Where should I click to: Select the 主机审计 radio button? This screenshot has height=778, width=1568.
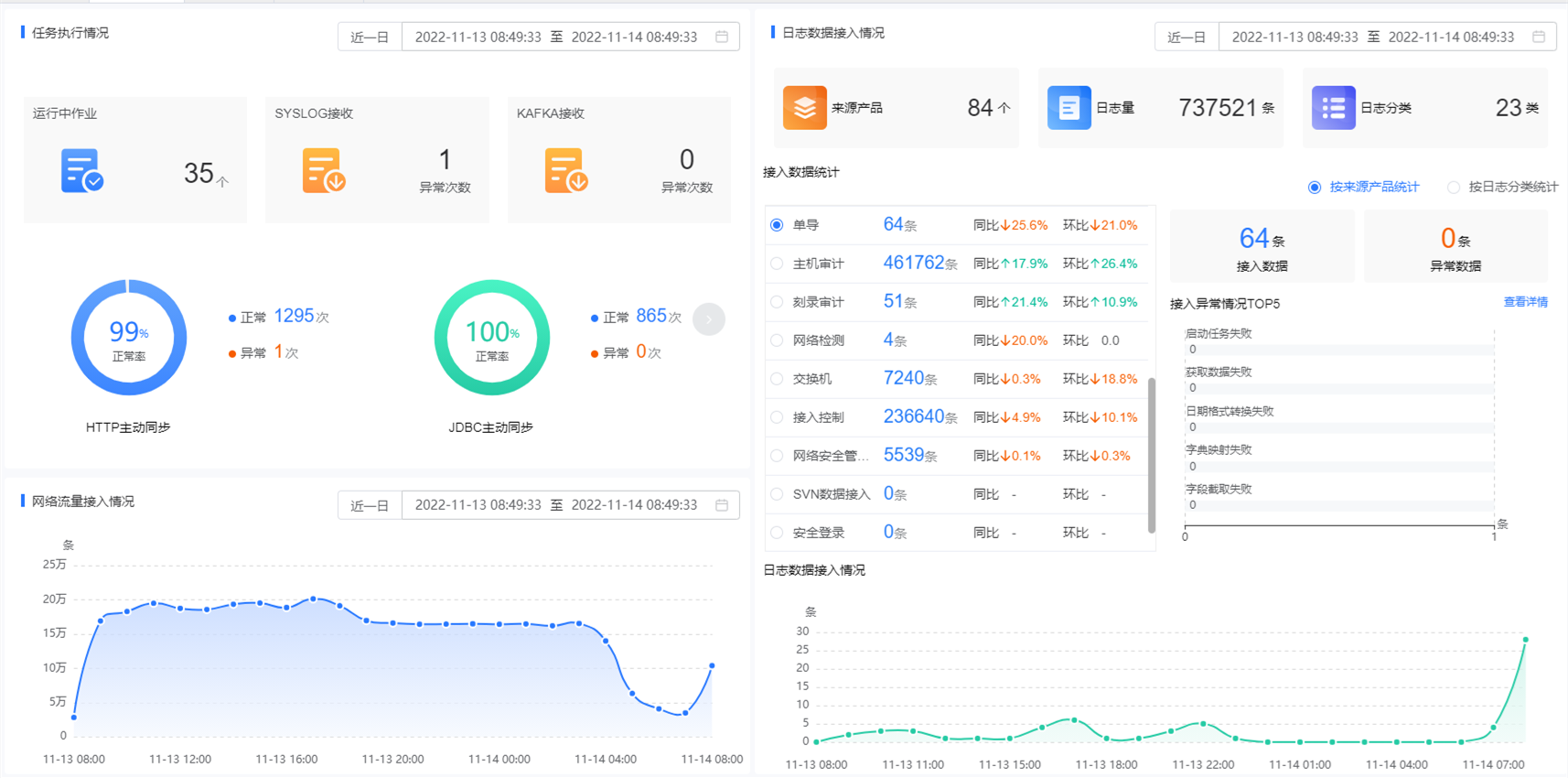[777, 264]
